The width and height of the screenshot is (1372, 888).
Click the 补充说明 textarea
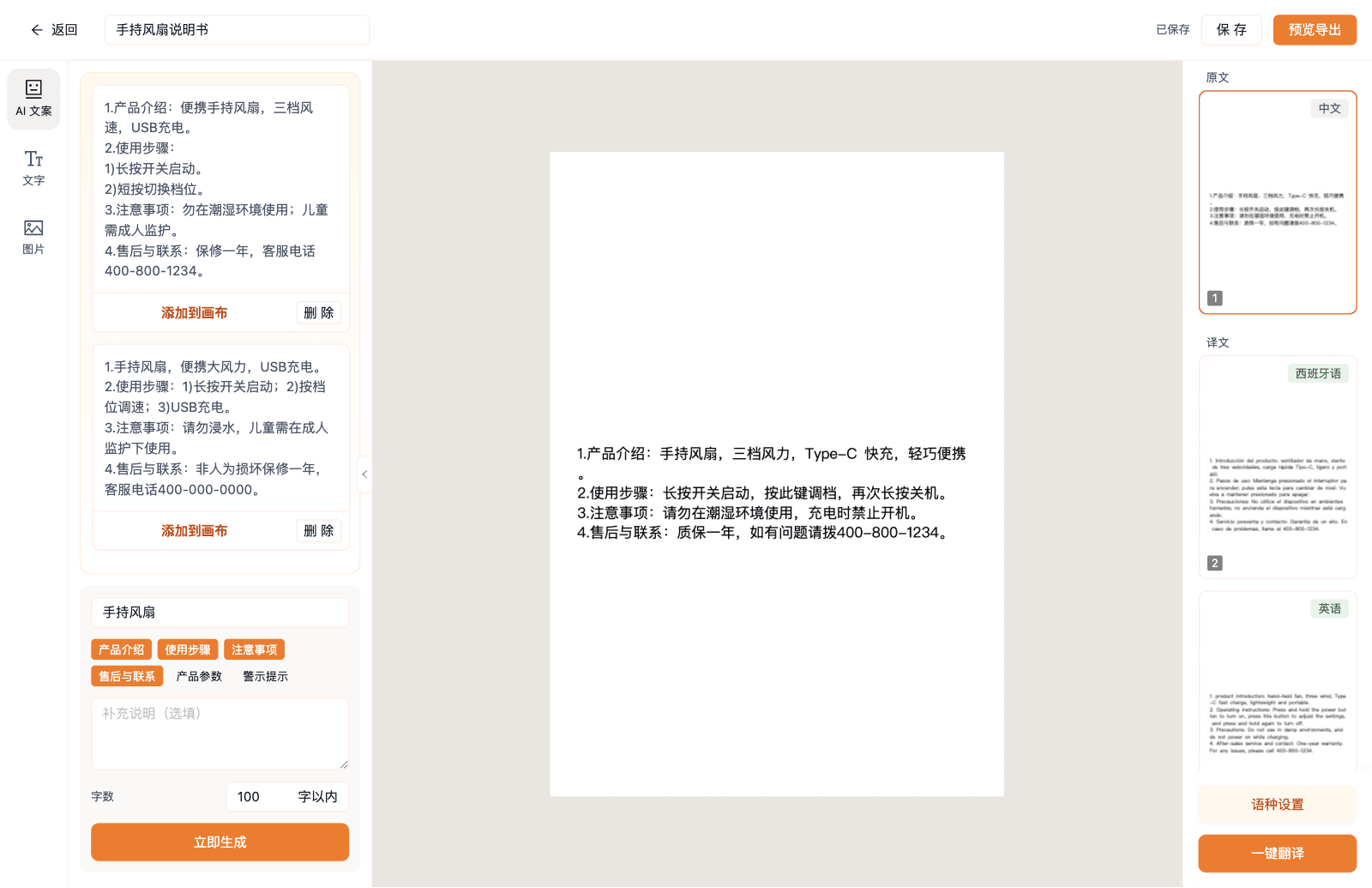220,734
